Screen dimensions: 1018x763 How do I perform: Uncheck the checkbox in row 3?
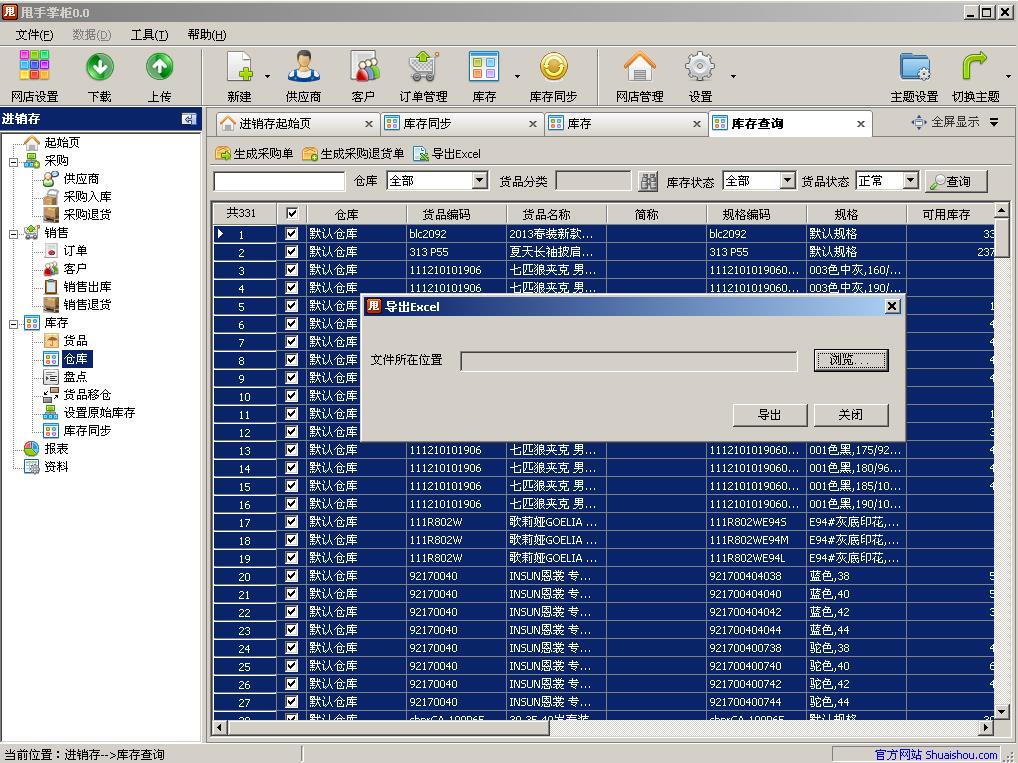click(x=292, y=269)
